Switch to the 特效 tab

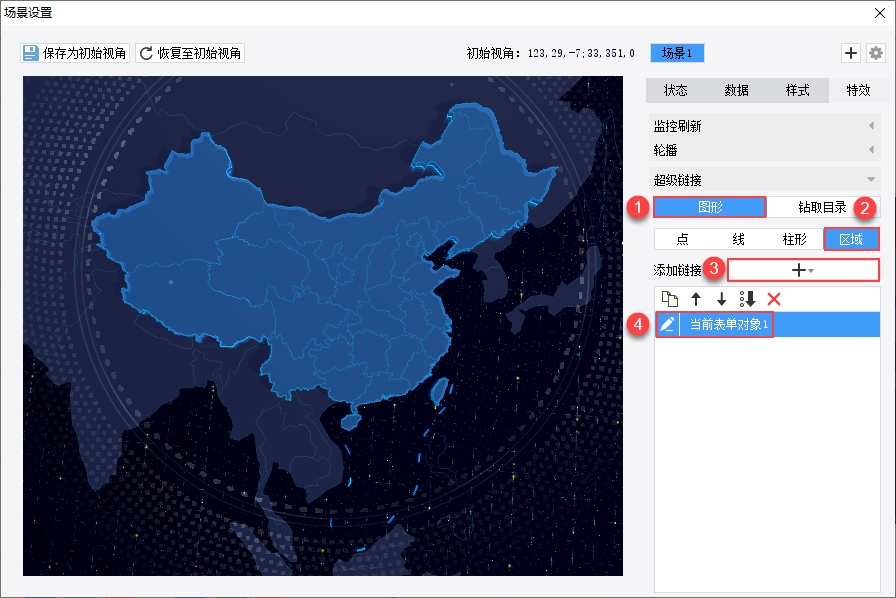[x=858, y=90]
